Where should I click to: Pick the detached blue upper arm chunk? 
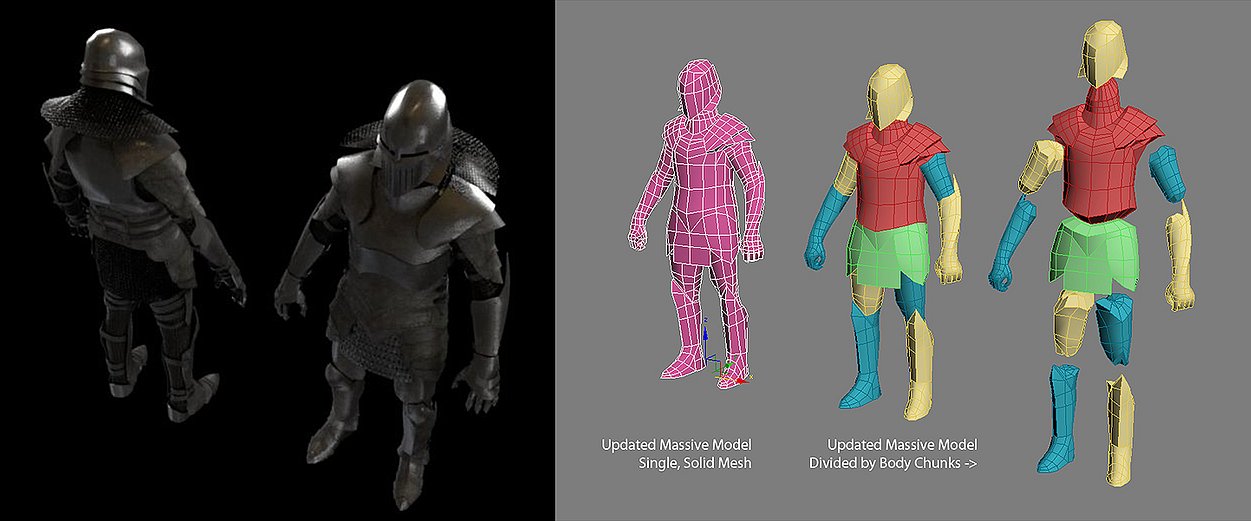[1167, 174]
